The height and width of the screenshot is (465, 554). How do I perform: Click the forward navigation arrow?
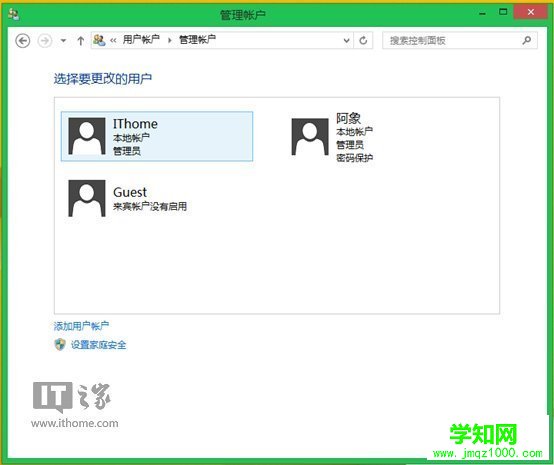(x=45, y=41)
